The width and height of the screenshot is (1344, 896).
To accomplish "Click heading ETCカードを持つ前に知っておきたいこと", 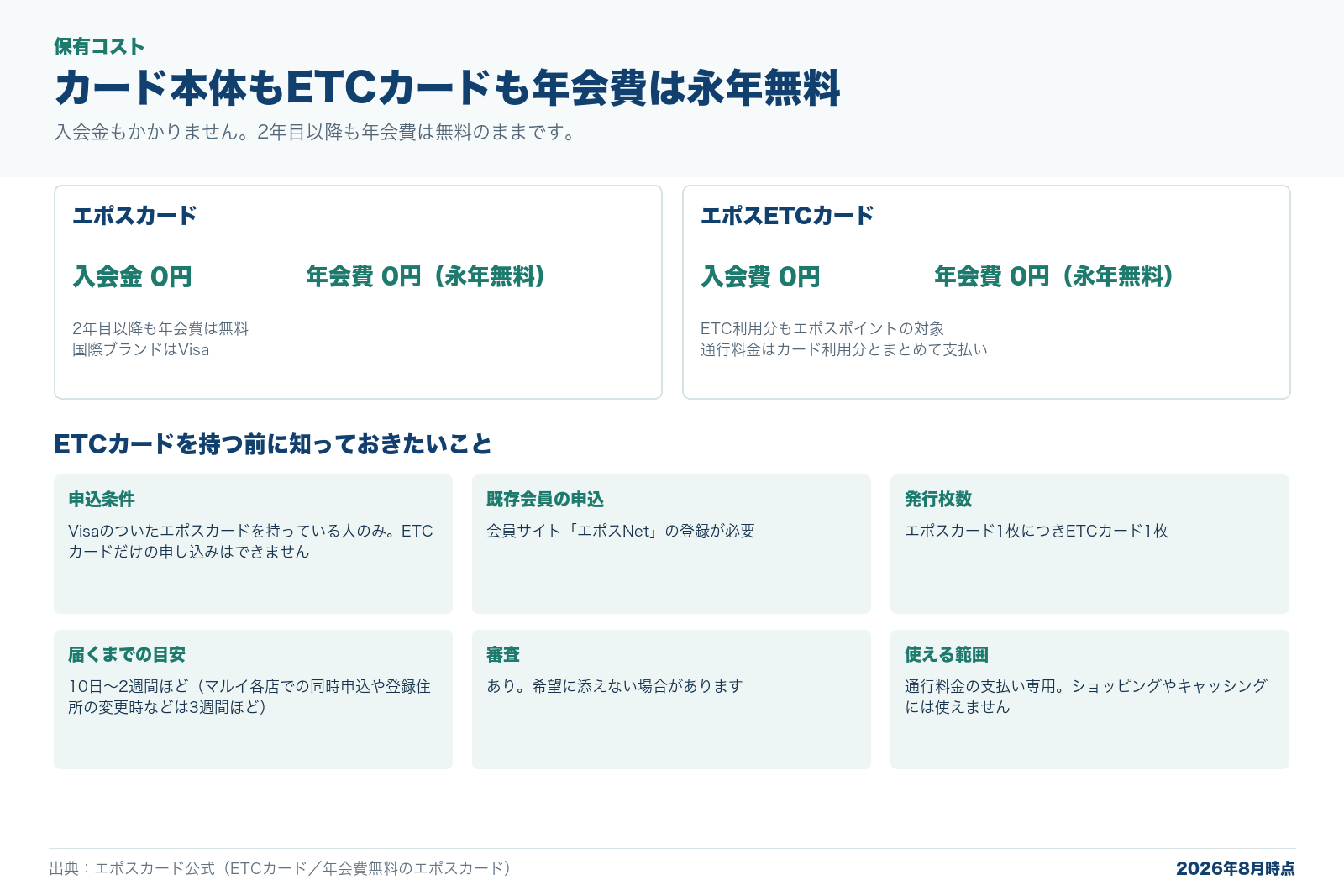I will pyautogui.click(x=273, y=444).
